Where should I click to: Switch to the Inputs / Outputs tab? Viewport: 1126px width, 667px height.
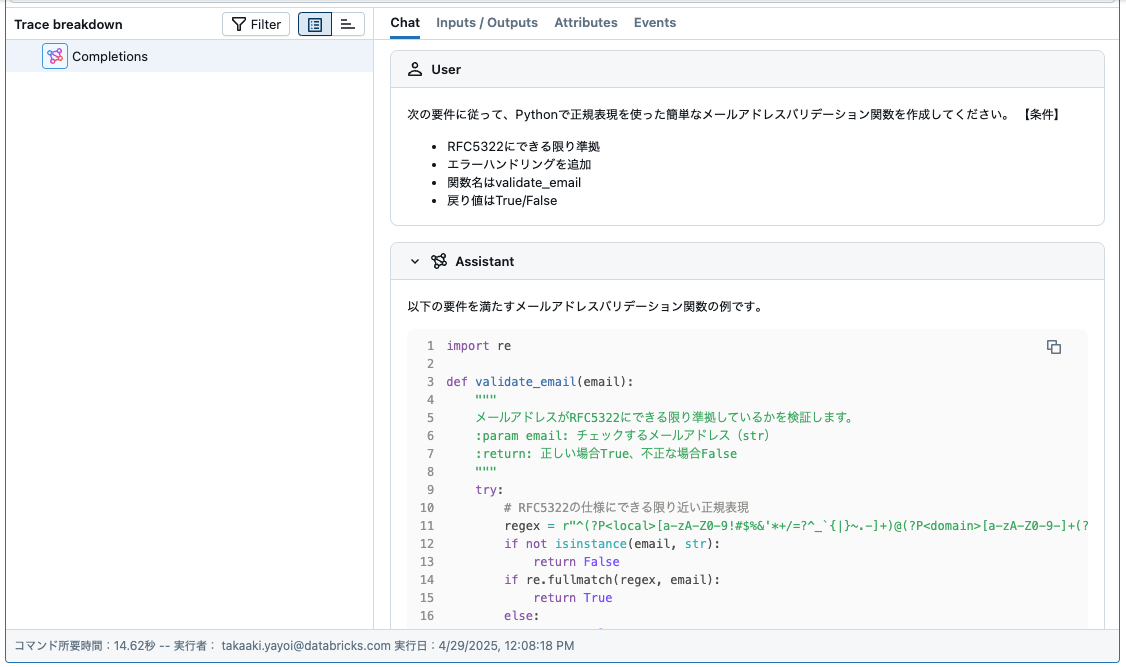pyautogui.click(x=487, y=22)
